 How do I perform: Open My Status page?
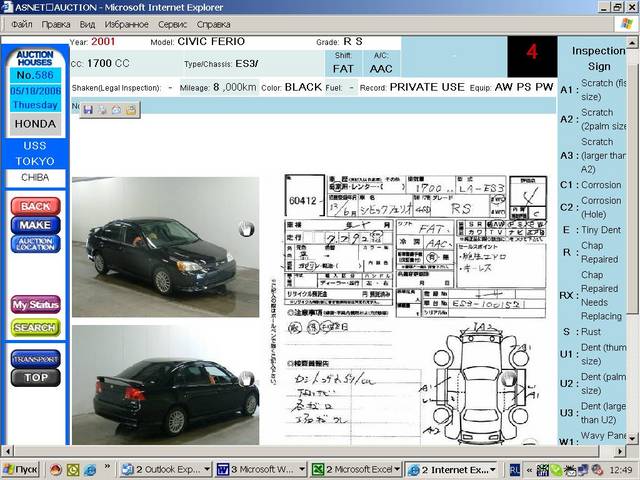coord(36,304)
